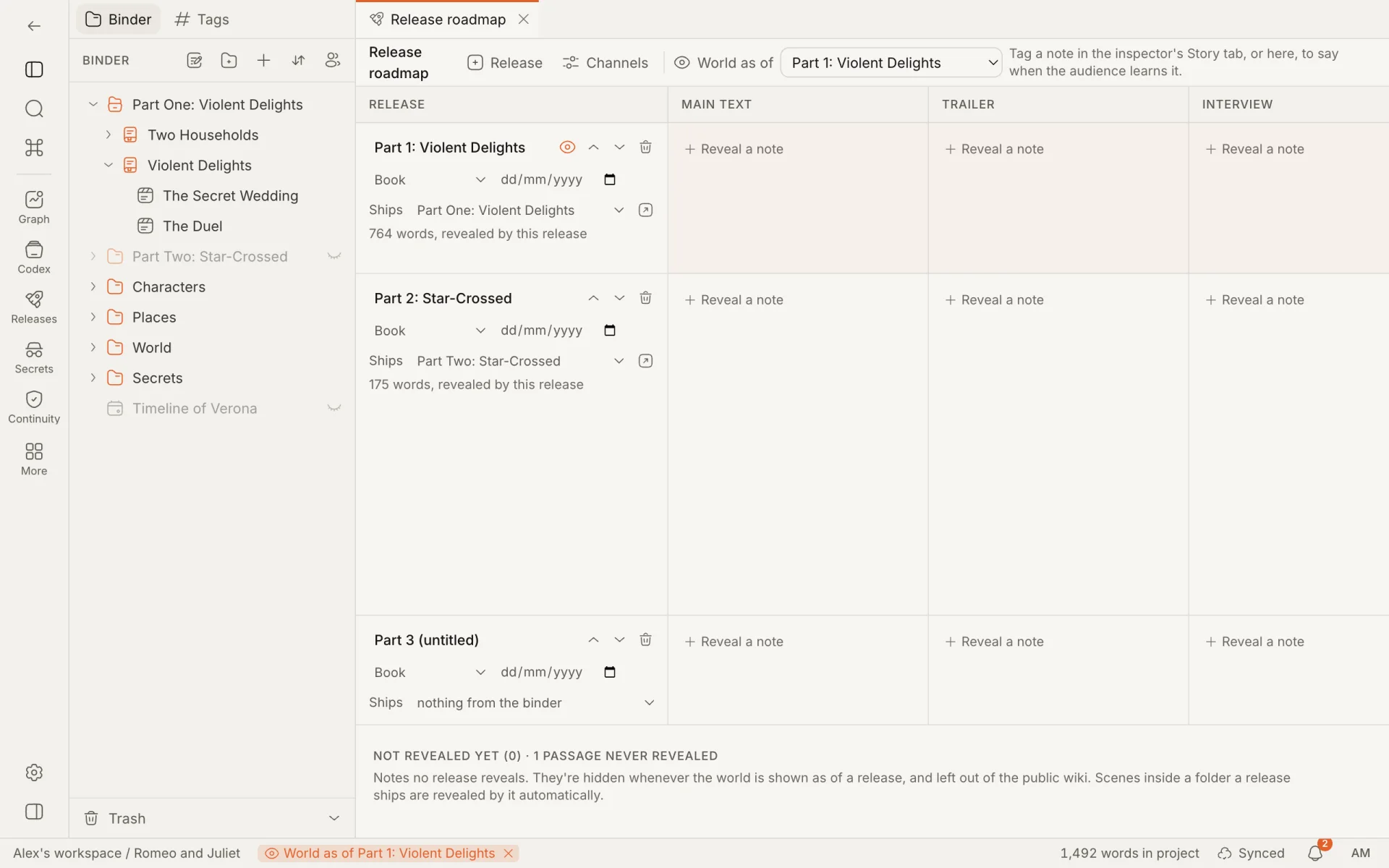Toggle world-view eye for Part 1 release
1389x868 pixels.
[x=567, y=148]
